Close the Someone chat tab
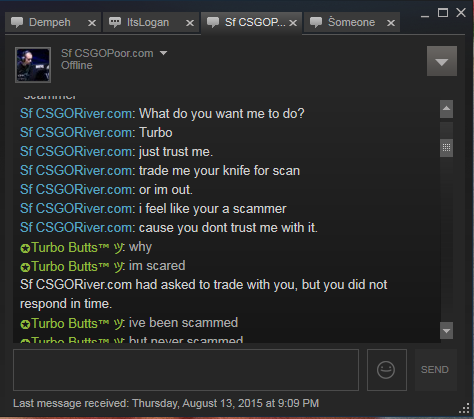The height and width of the screenshot is (419, 474). coord(391,23)
